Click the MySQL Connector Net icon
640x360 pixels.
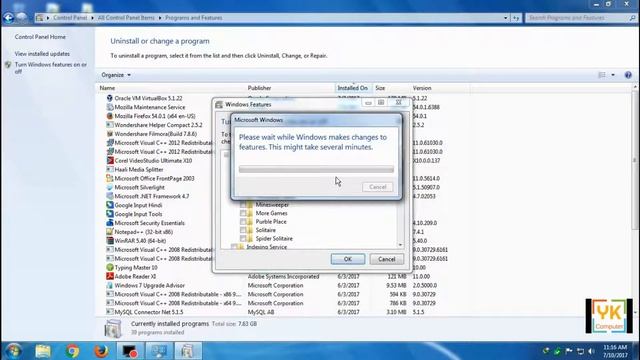coord(109,312)
